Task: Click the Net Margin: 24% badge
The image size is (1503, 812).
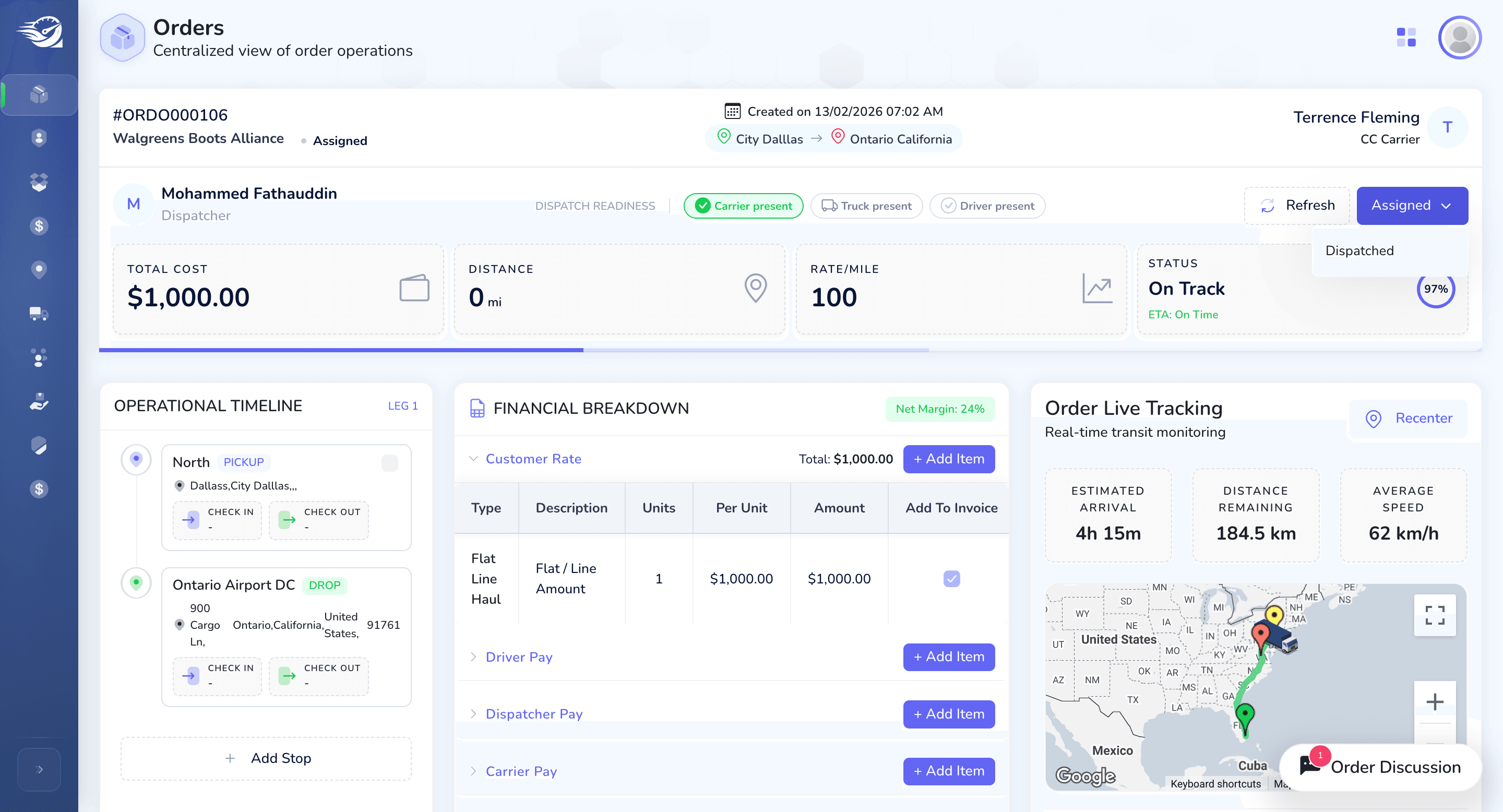Action: [x=940, y=409]
